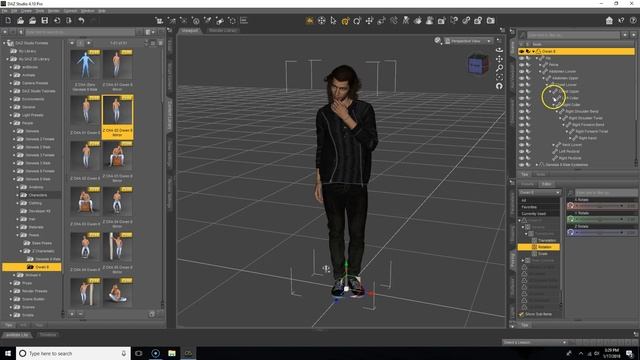Open the Create menu
This screenshot has height=360, width=640.
click(27, 11)
